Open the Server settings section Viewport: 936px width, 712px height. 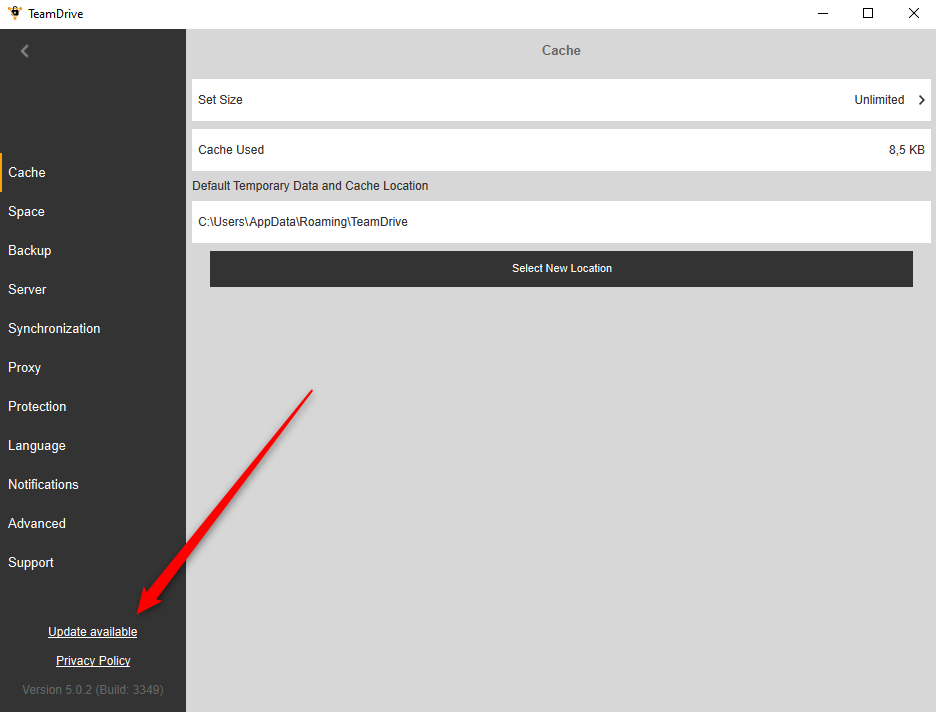point(93,289)
